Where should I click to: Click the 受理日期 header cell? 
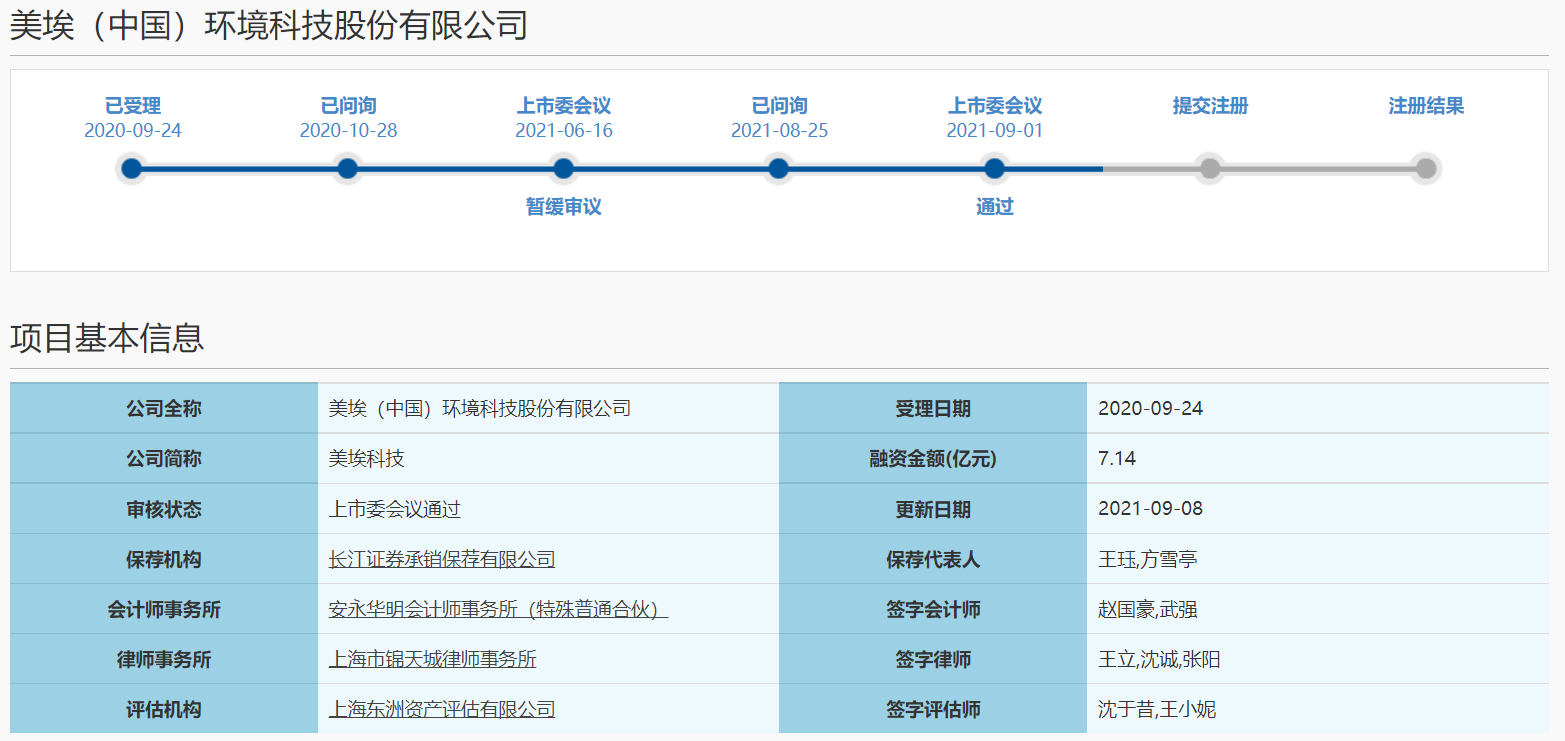click(933, 409)
